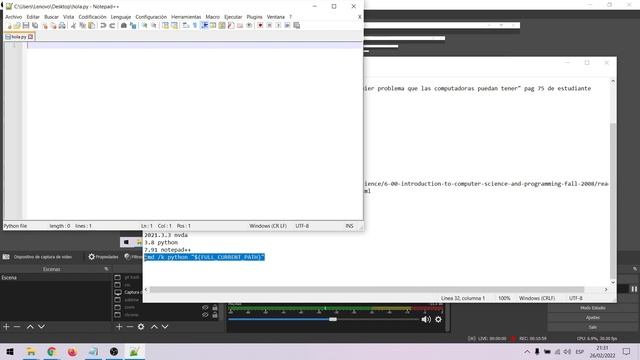The image size is (640, 360).
Task: Click the red Record Macro icon
Action: (x=260, y=25)
